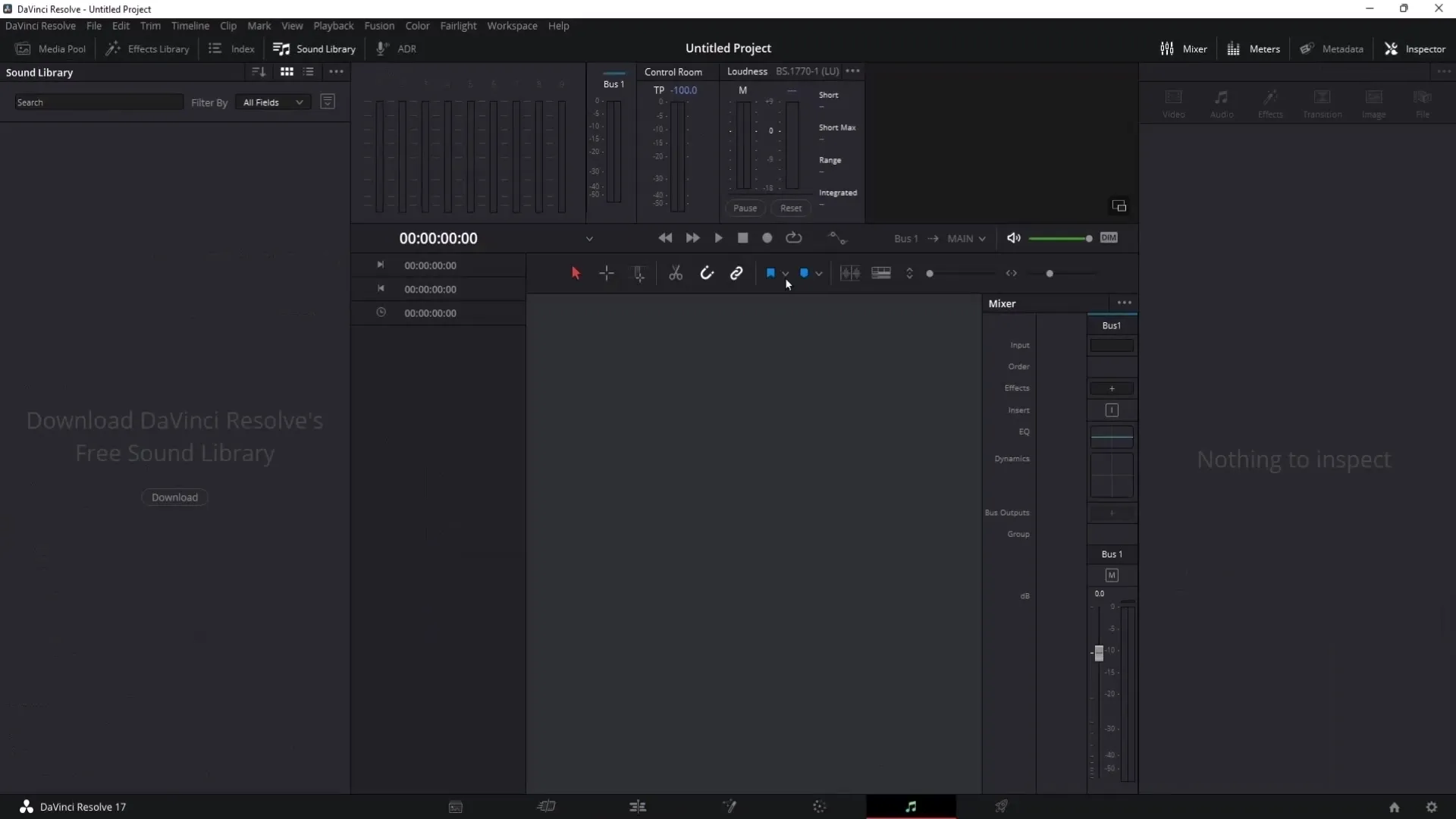Viewport: 1456px width, 819px height.
Task: Click the rewind playback button
Action: pos(665,238)
